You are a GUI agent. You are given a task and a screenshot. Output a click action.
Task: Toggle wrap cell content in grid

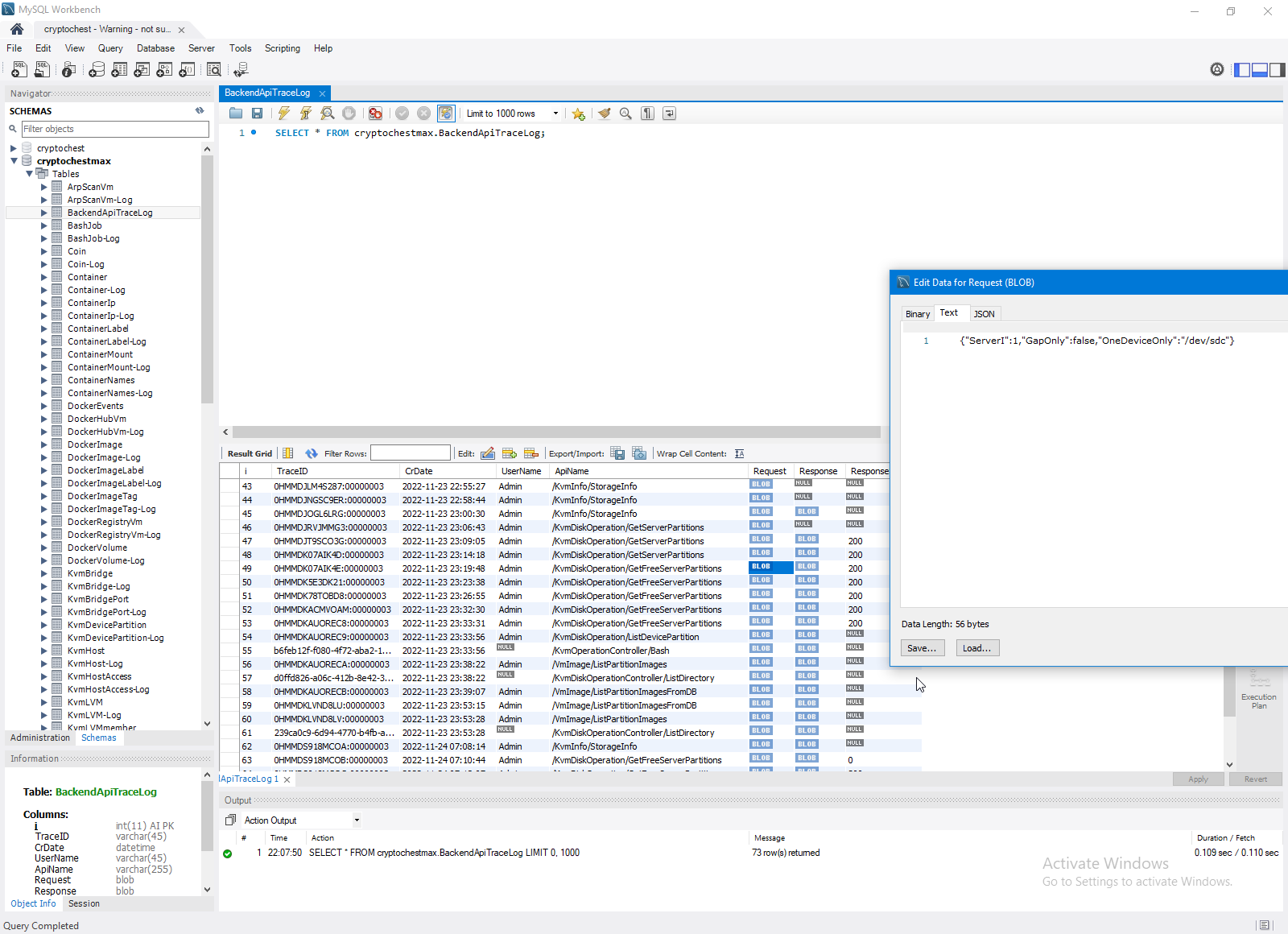740,453
